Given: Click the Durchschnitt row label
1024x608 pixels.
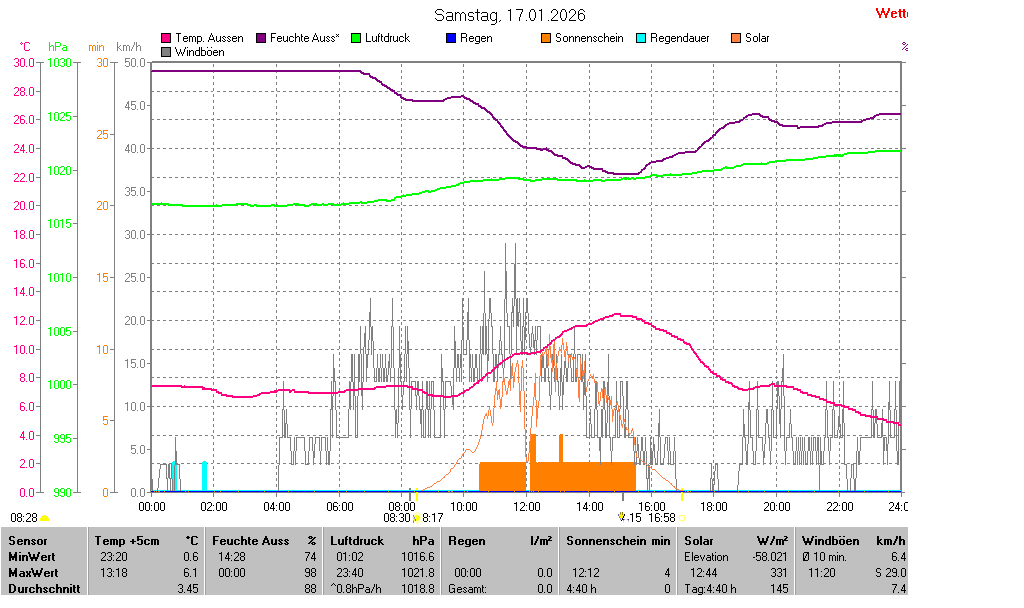Looking at the screenshot, I should coord(43,589).
